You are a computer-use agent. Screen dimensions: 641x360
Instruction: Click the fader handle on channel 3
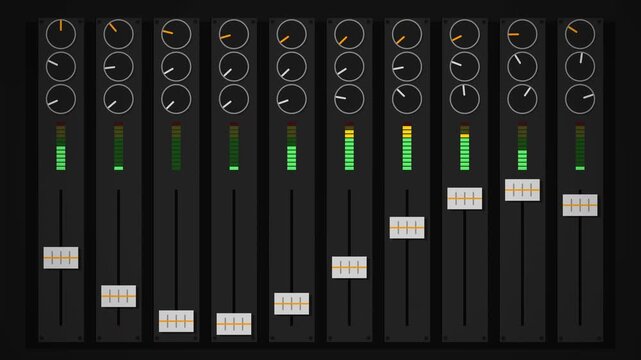point(176,321)
